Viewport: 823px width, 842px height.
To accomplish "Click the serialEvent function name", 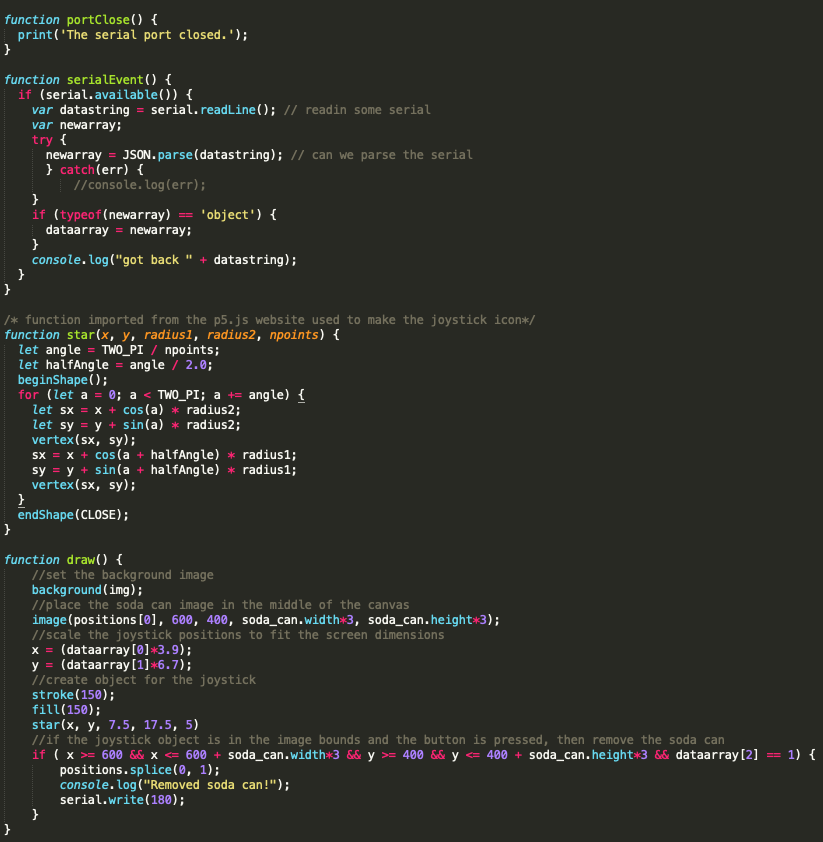I will (103, 79).
